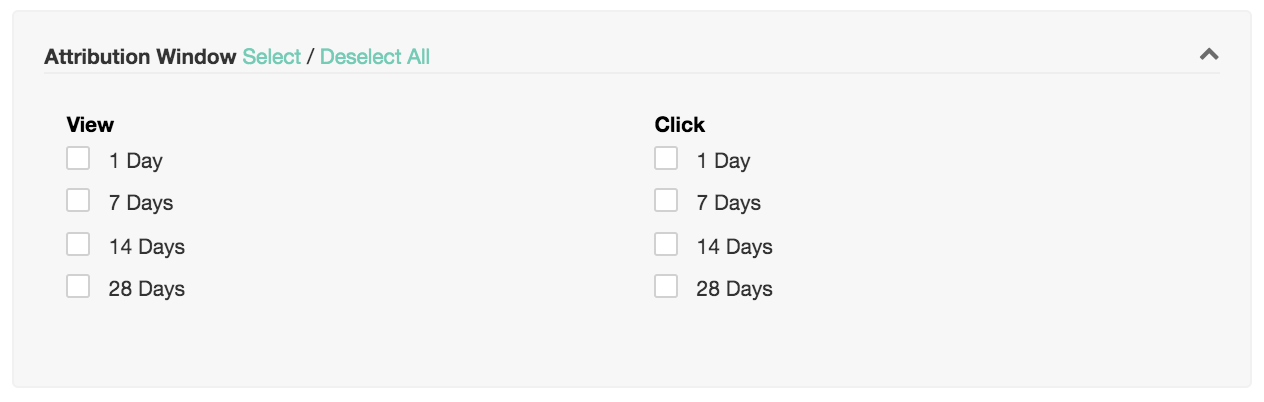Image resolution: width=1264 pixels, height=402 pixels.
Task: Click the '7 Days' label text under View
Action: click(x=141, y=203)
